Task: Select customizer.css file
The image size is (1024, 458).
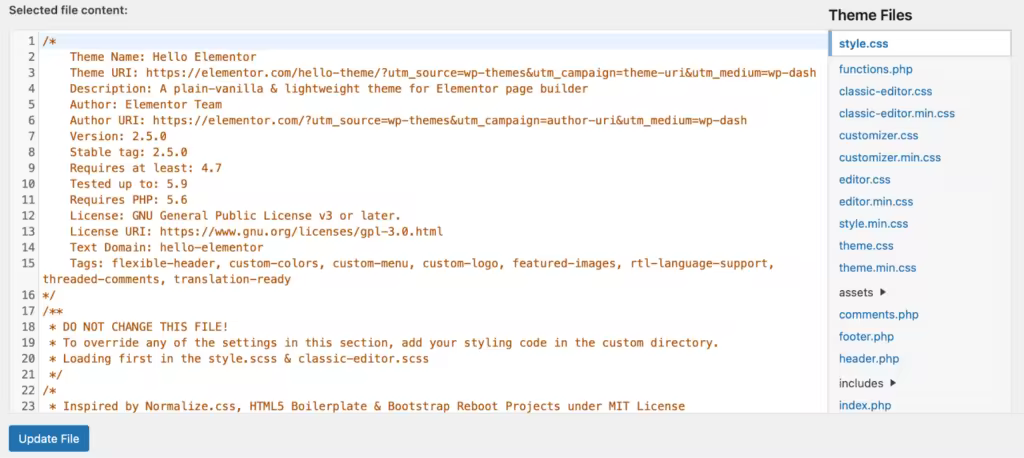Action: (x=878, y=136)
